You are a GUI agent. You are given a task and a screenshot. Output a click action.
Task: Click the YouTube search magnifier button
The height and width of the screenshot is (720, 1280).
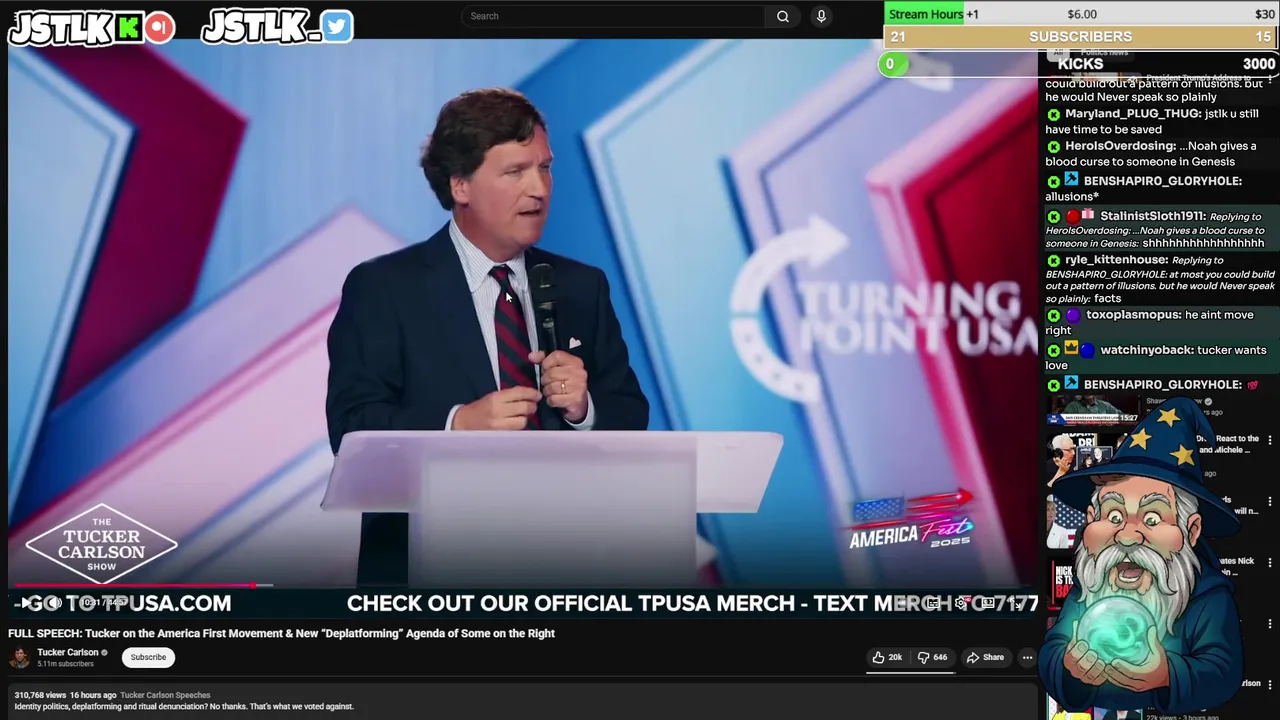[x=783, y=16]
